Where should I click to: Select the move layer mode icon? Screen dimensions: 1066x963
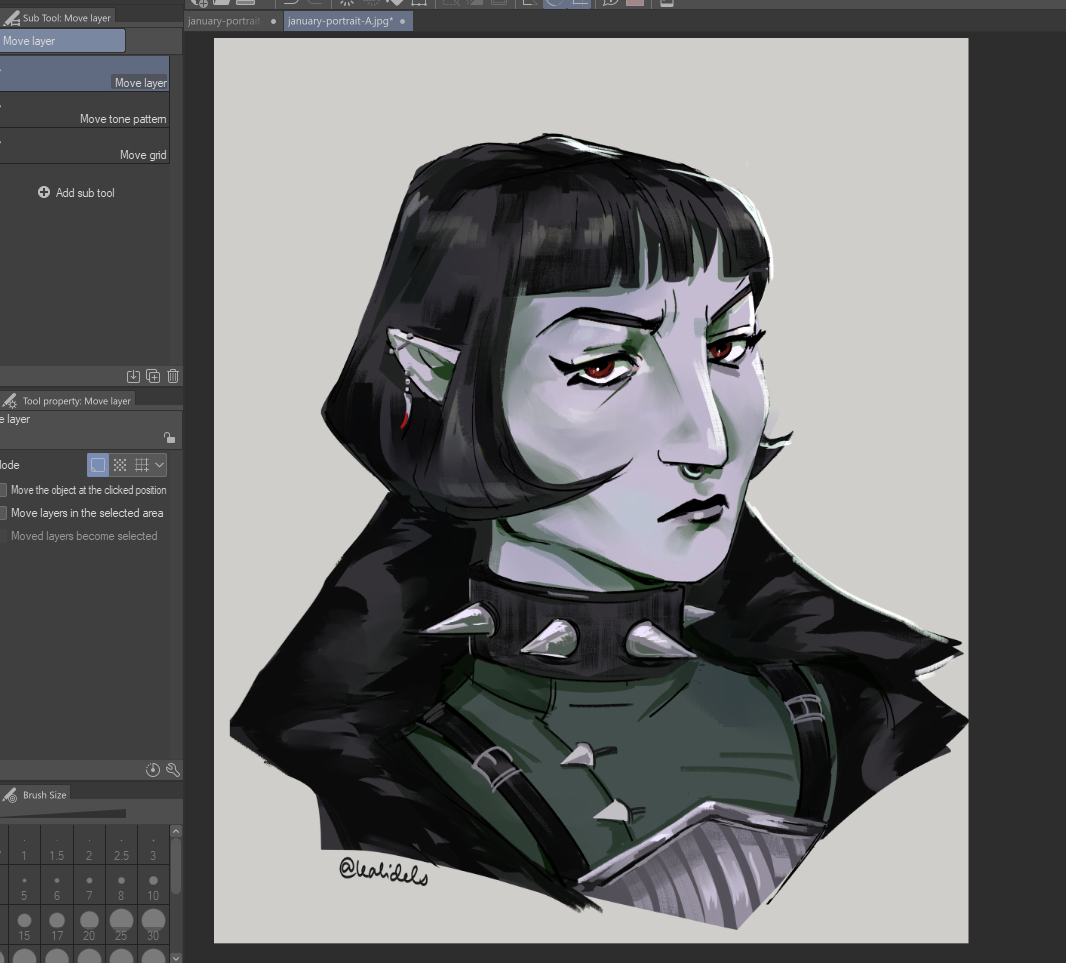[98, 465]
